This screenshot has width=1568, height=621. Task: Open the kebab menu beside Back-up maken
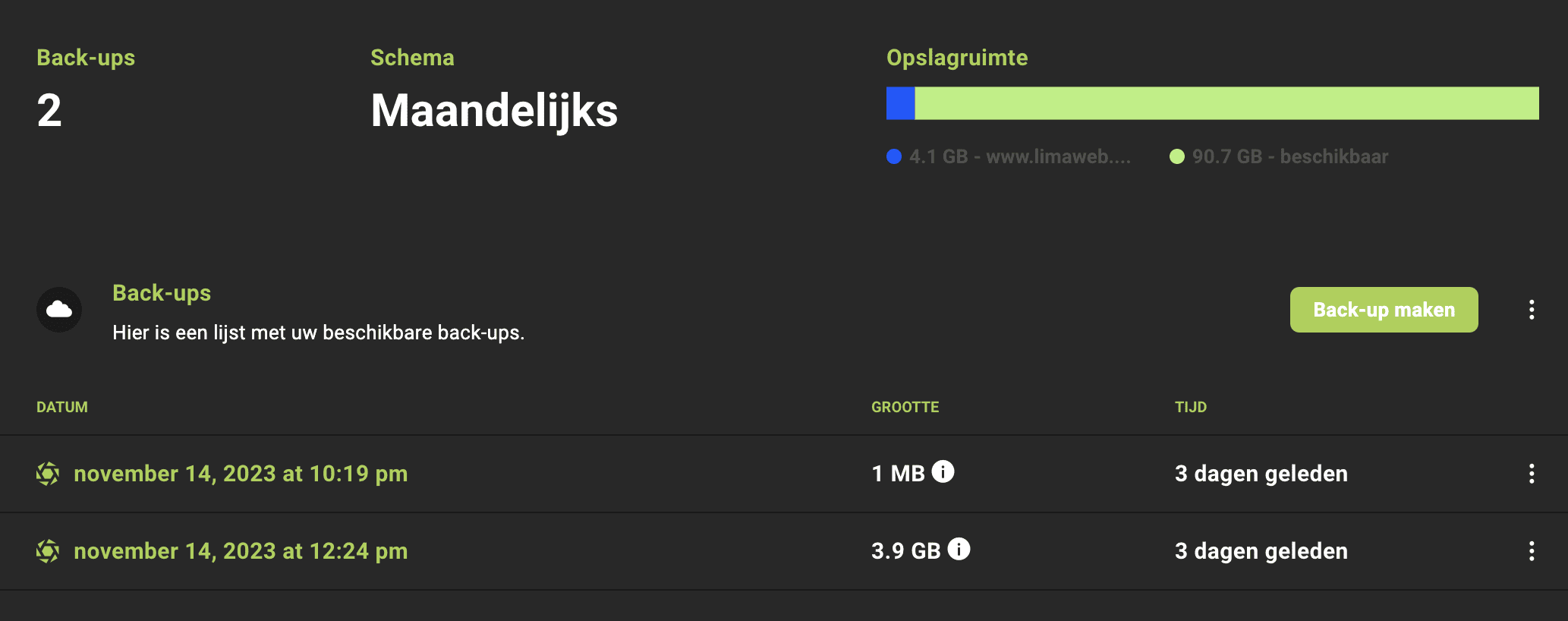click(x=1532, y=310)
